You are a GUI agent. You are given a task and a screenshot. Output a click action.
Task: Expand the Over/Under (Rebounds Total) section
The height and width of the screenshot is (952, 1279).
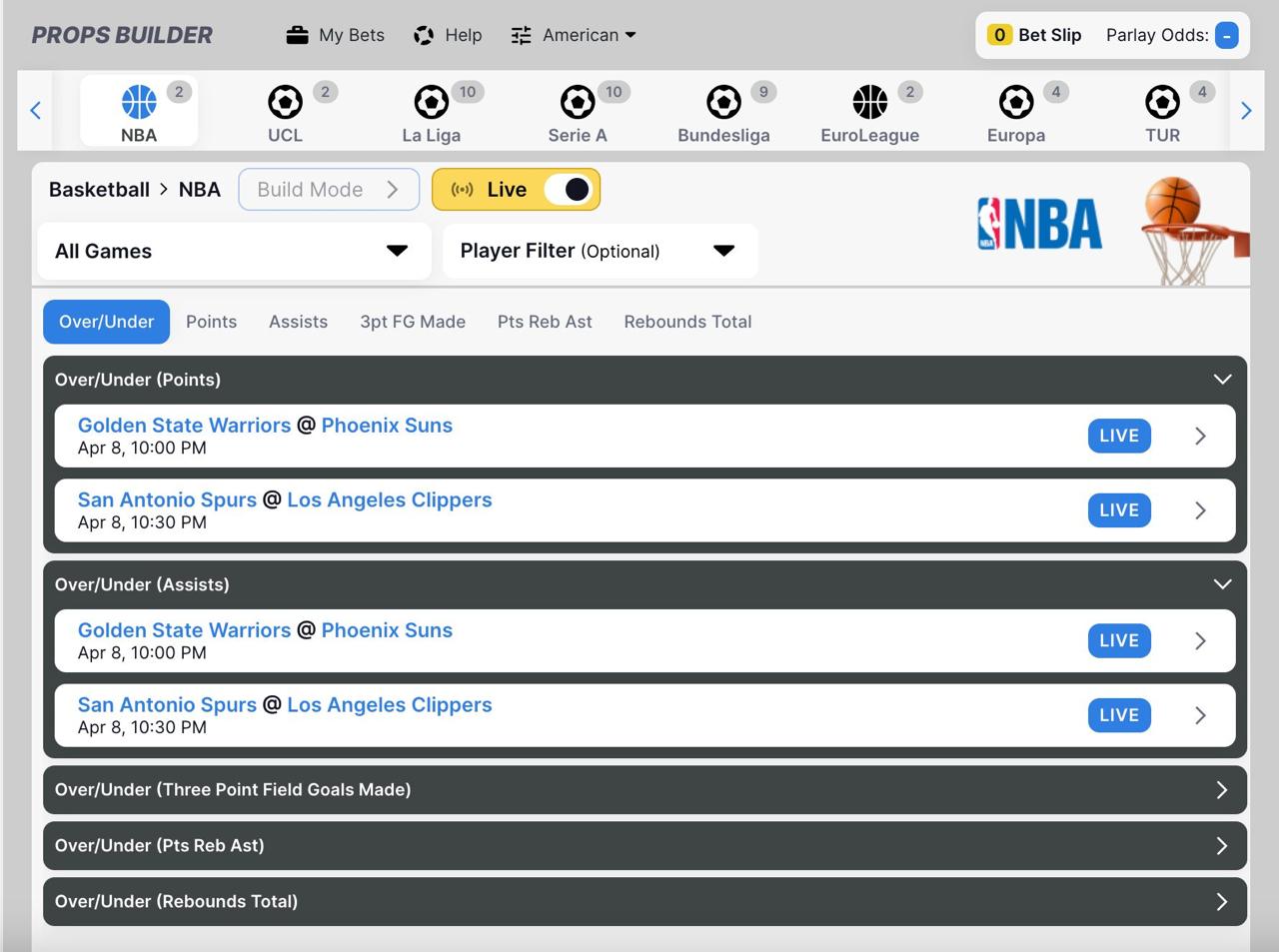click(x=645, y=902)
